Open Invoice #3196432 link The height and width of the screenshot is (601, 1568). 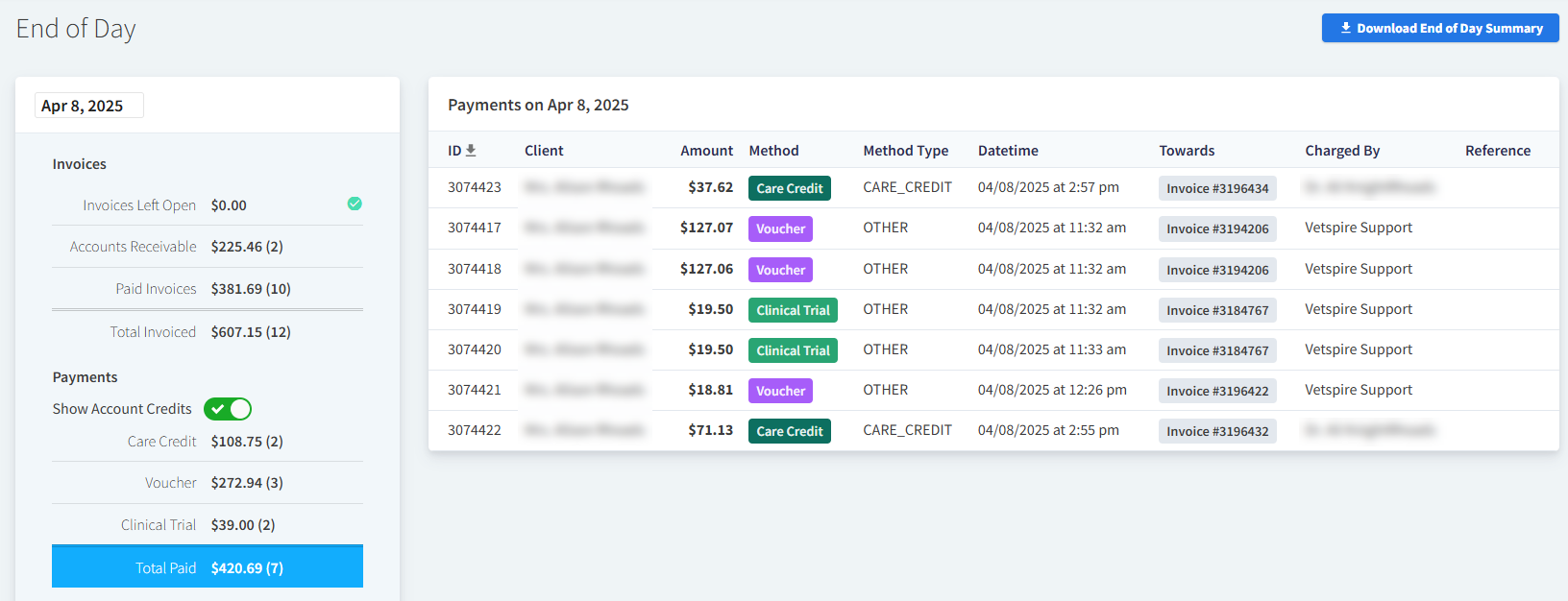1216,432
